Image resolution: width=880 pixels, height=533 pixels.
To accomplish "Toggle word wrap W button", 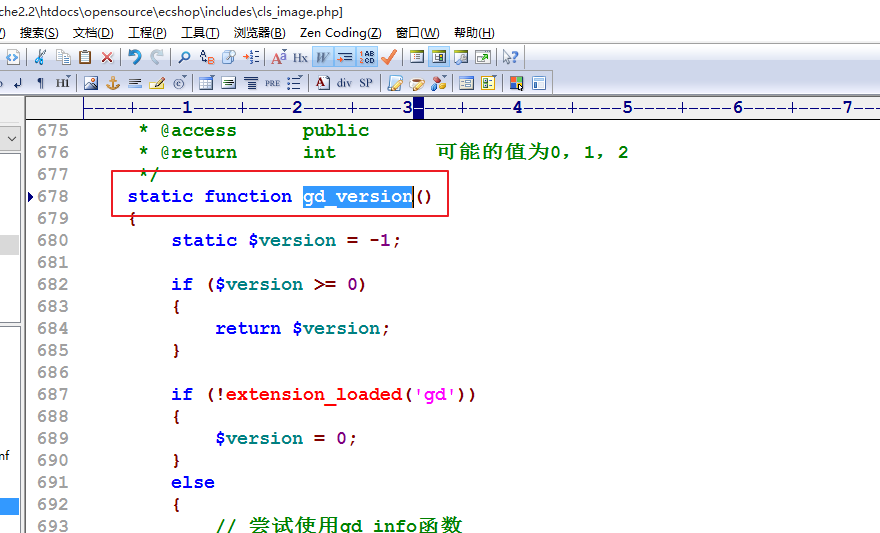I will 323,58.
